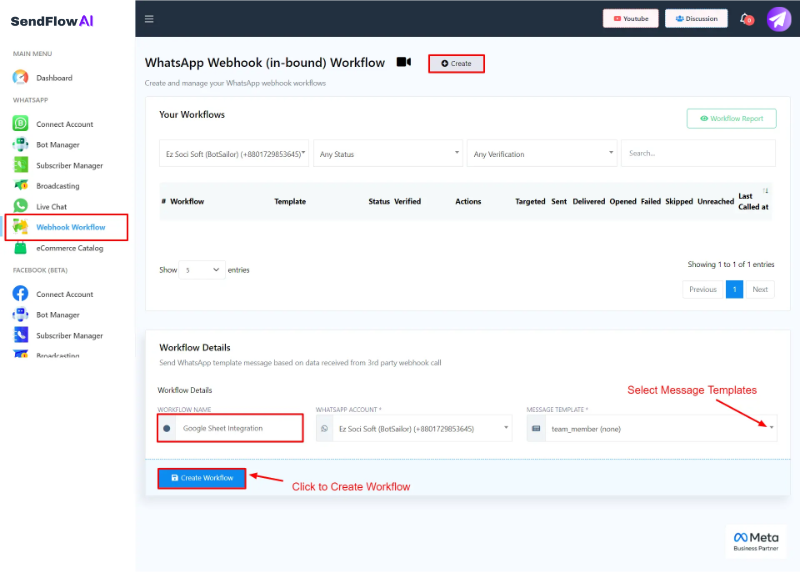Image resolution: width=800 pixels, height=572 pixels.
Task: Click the Template column header
Action: click(x=290, y=202)
